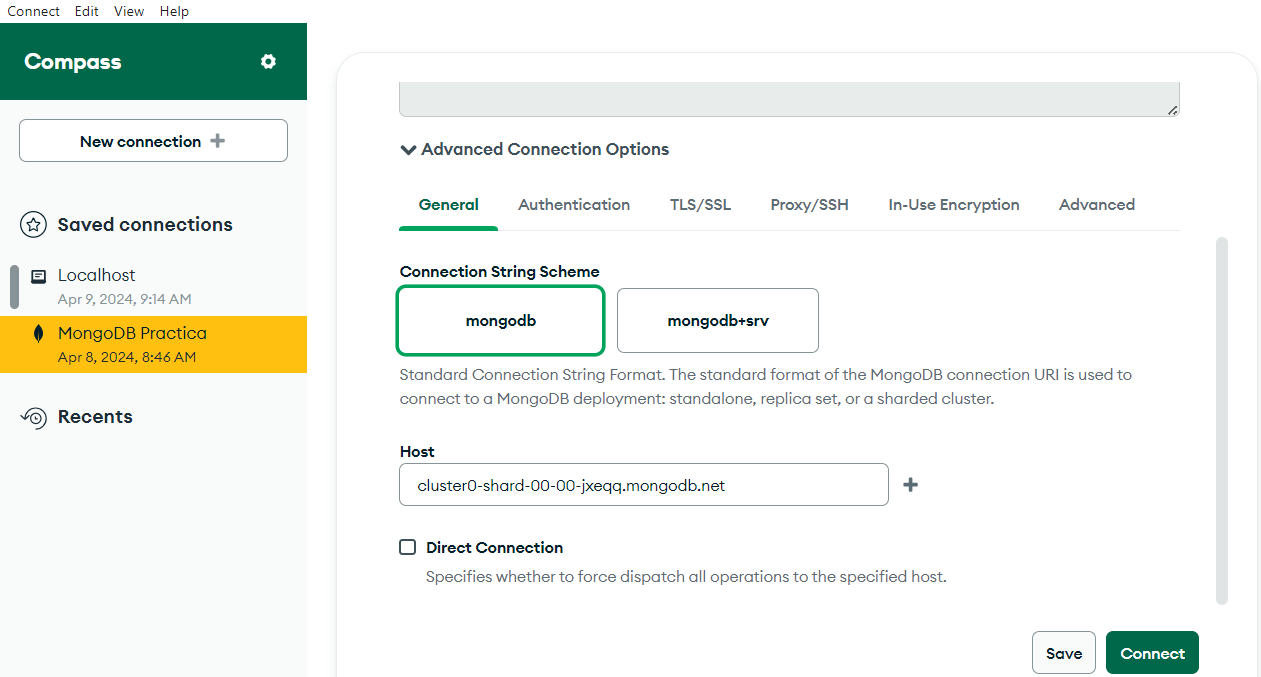The width and height of the screenshot is (1261, 677).
Task: Enable the Direct Connection checkbox
Action: [407, 547]
